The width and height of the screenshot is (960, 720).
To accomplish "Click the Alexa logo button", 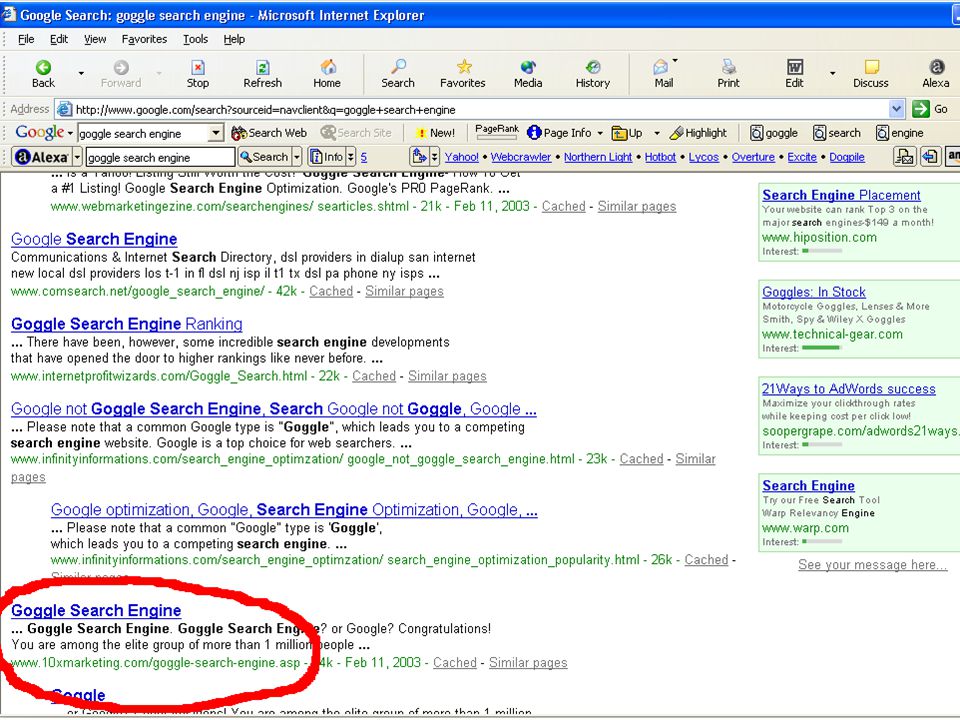I will coord(42,157).
